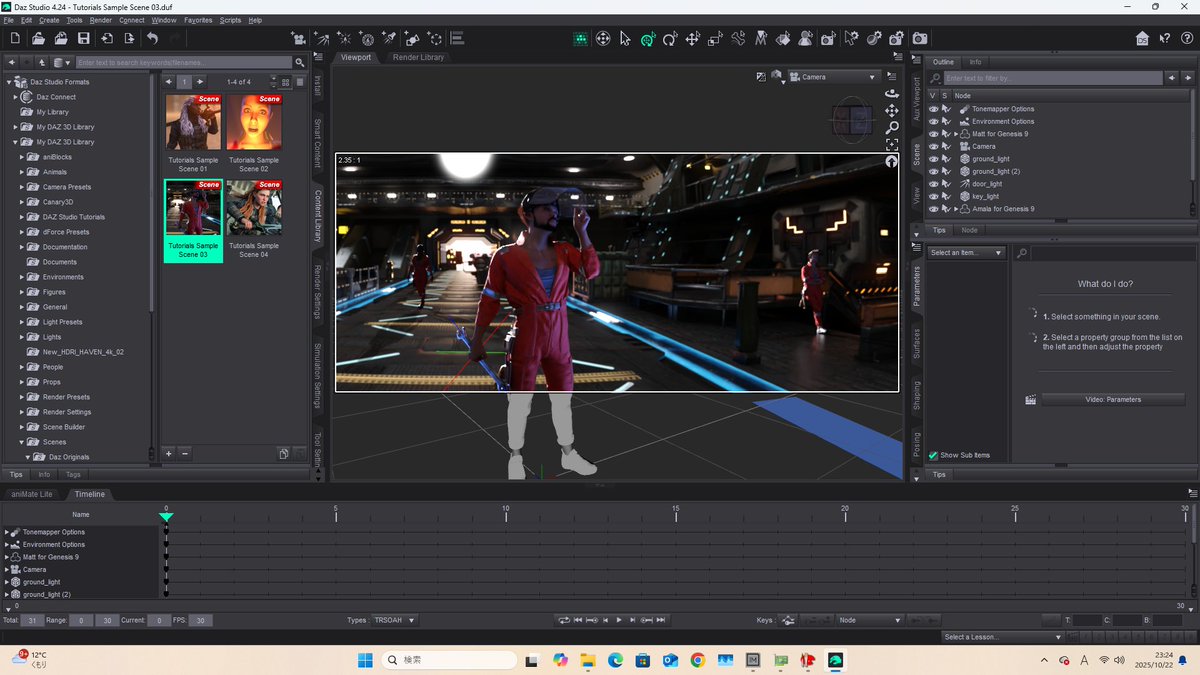Switch to the Render Library tab
Viewport: 1200px width, 675px height.
pos(418,57)
